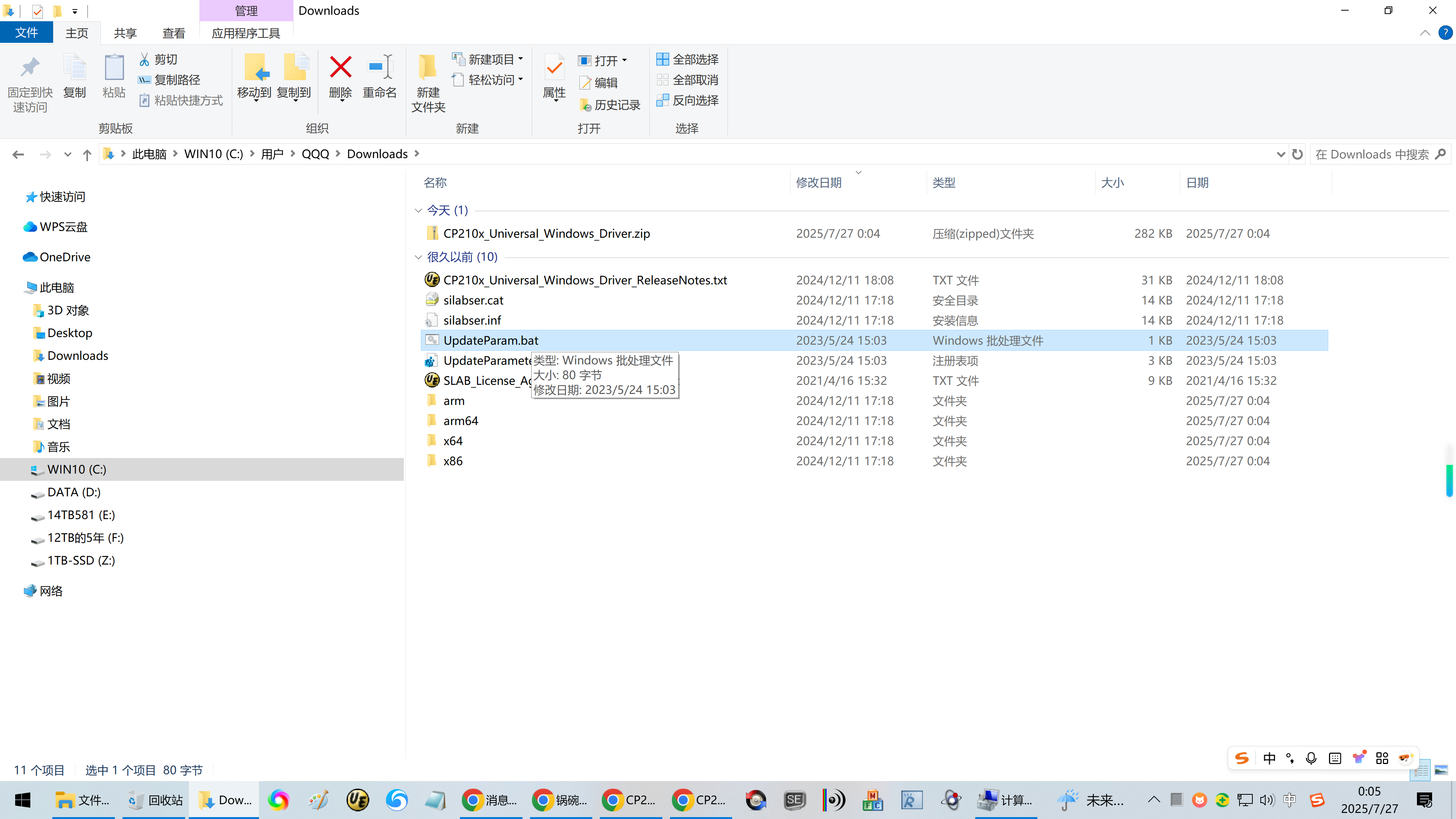Show hidden tray icons chevron
Screen dimensions: 1456x819
pos(1154,800)
